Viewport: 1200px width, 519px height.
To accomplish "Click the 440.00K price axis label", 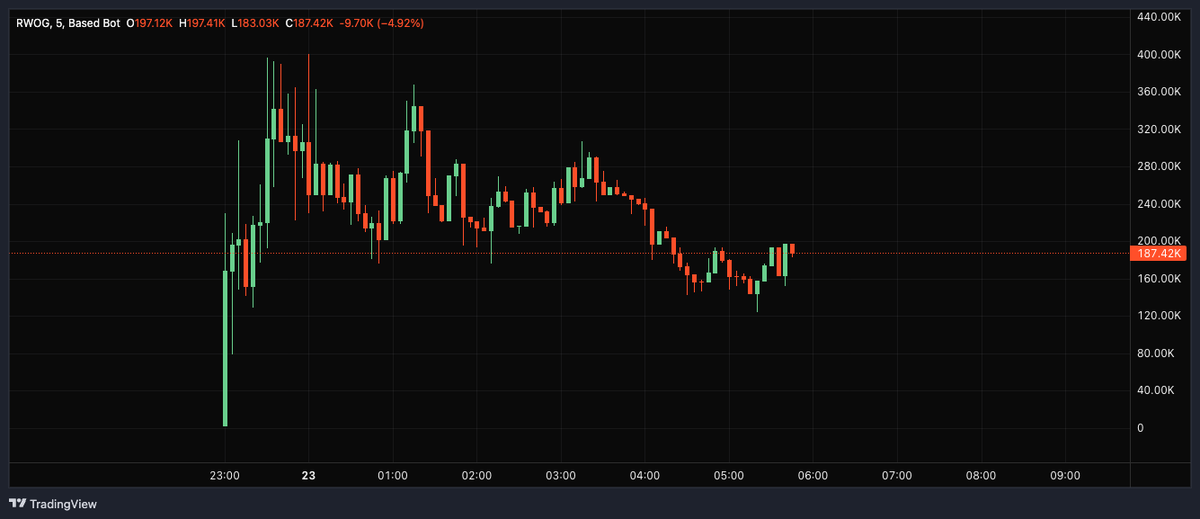I will pyautogui.click(x=1160, y=17).
